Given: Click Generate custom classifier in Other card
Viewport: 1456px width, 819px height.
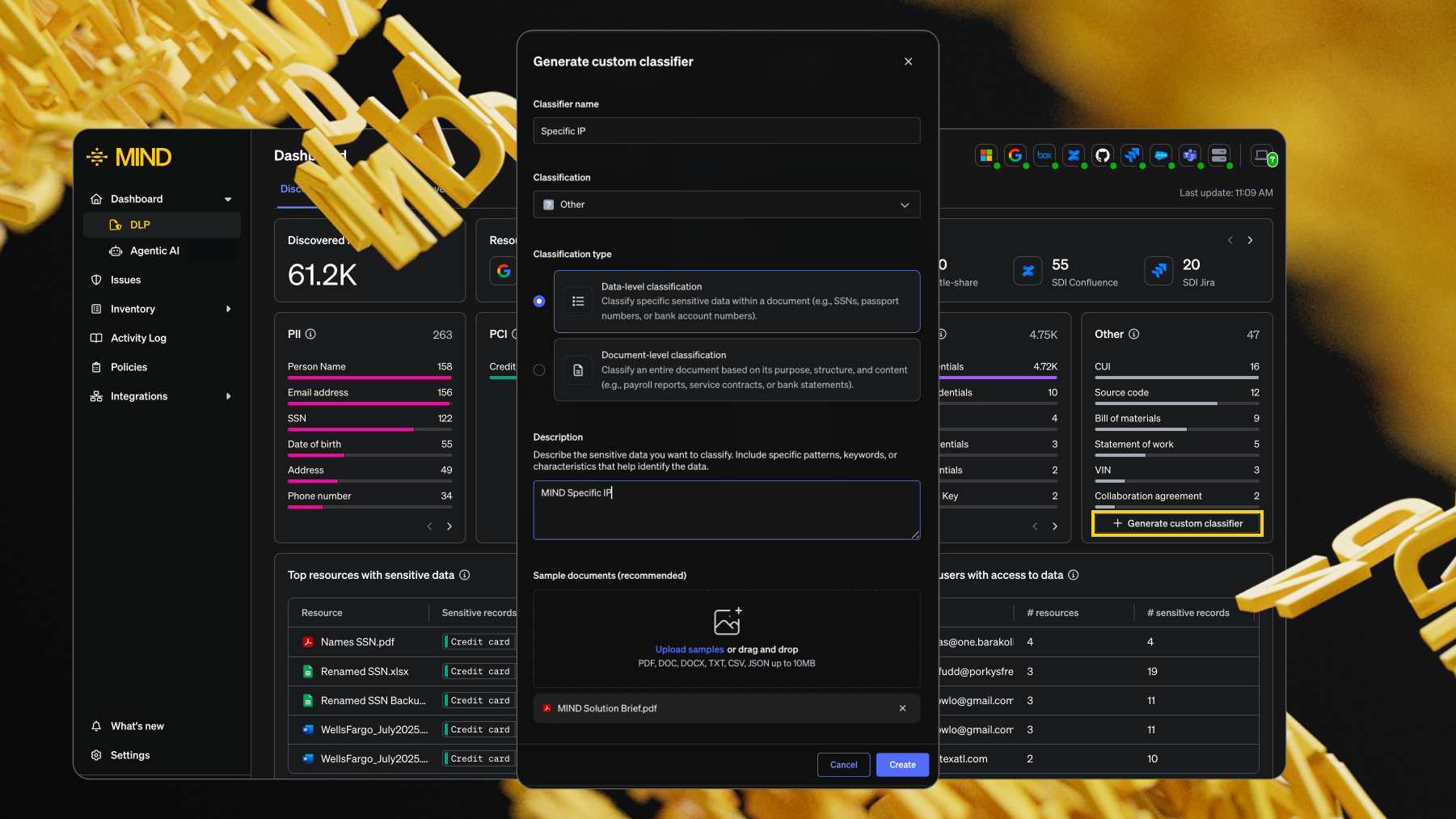Looking at the screenshot, I should (x=1177, y=523).
